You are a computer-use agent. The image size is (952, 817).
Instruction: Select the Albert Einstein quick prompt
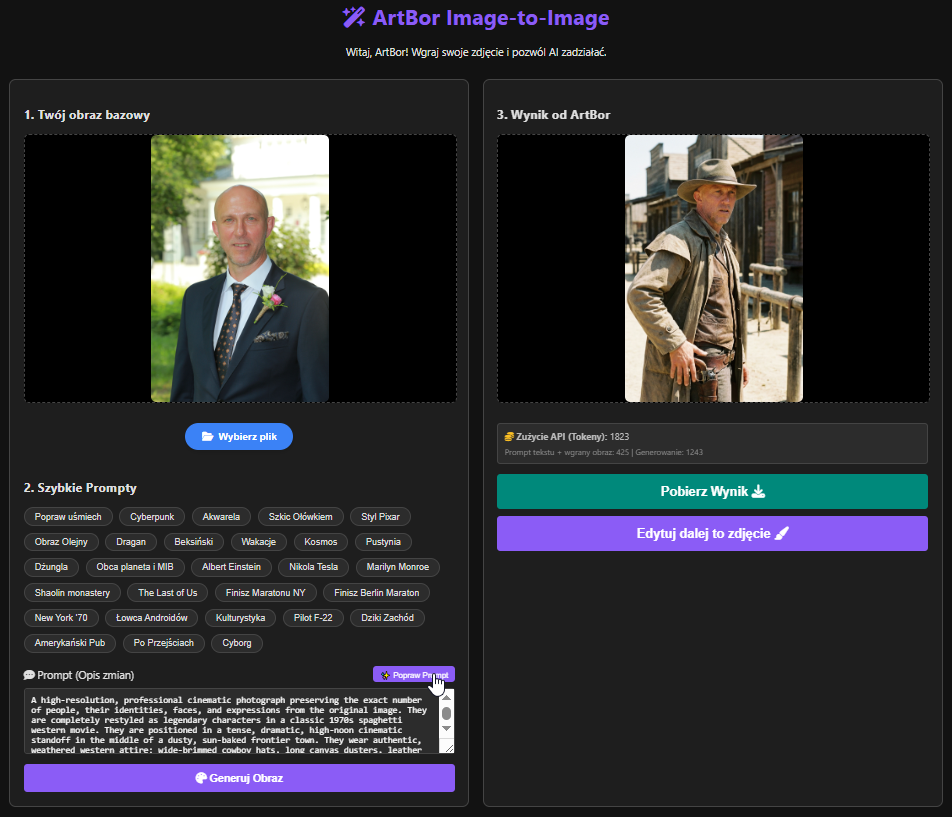[x=231, y=567]
